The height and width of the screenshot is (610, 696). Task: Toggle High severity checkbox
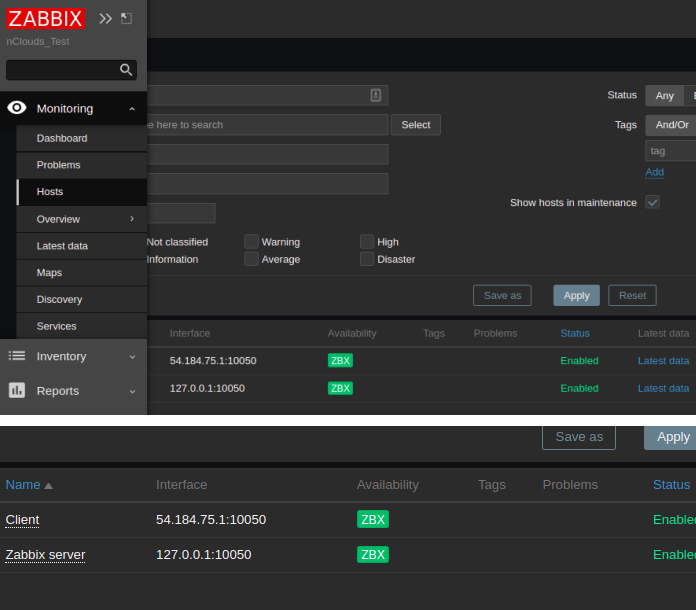point(367,242)
